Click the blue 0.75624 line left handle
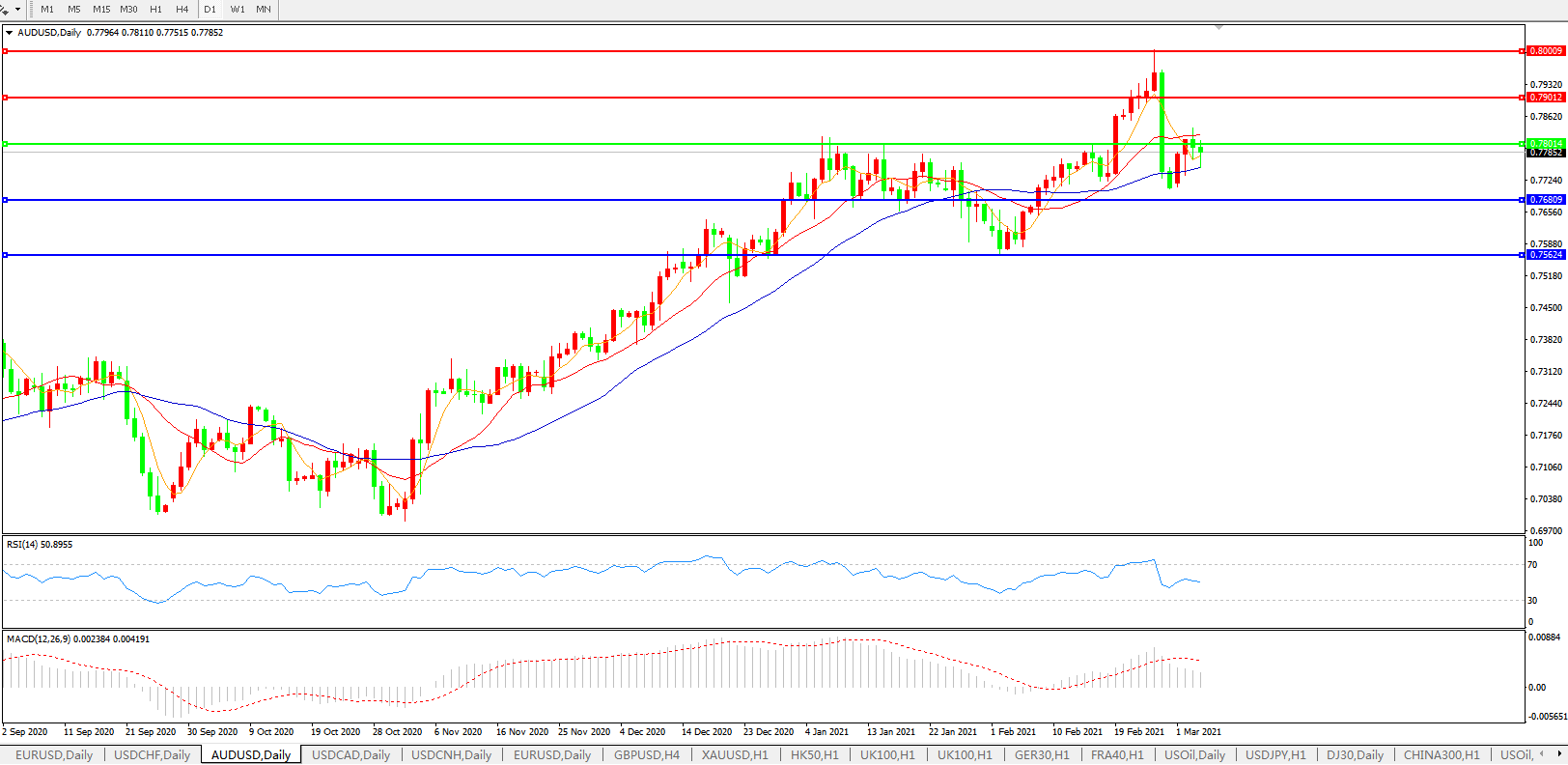 5,255
